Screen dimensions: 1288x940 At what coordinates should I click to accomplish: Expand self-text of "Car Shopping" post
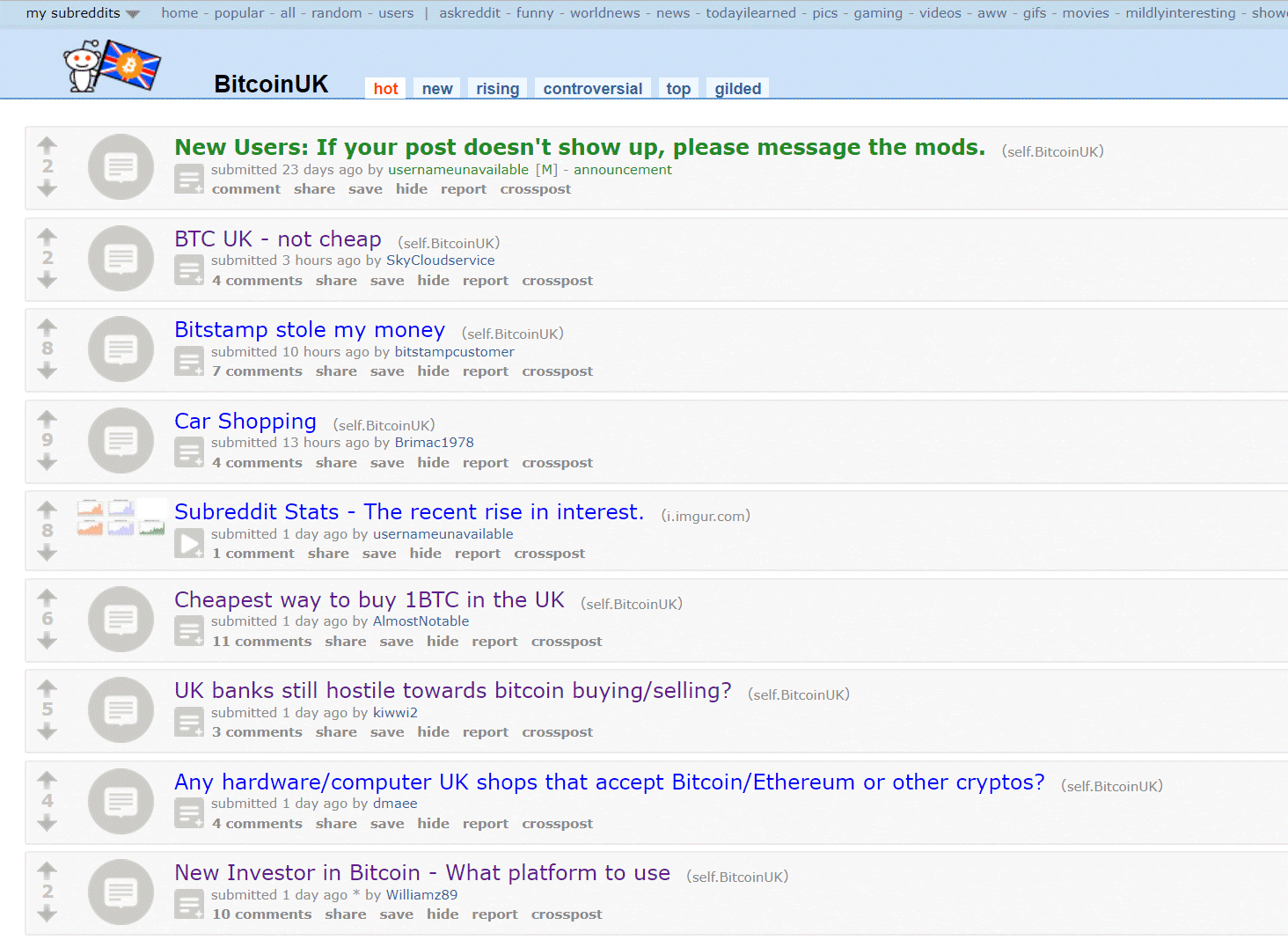tap(189, 452)
